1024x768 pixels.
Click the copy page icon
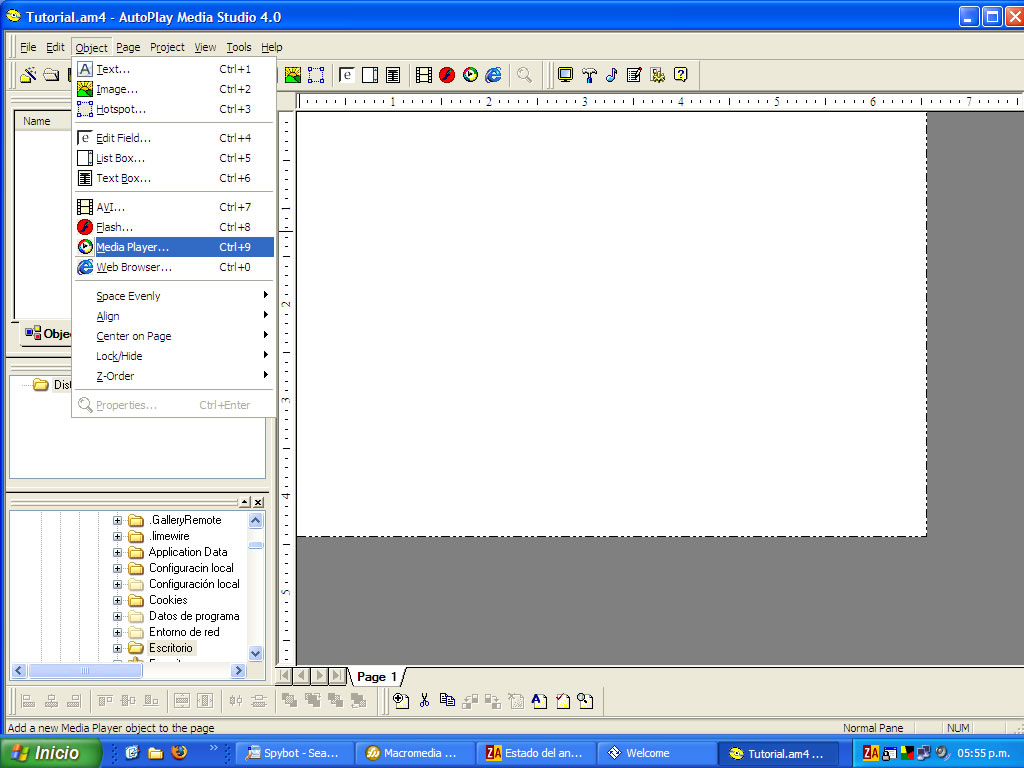[447, 701]
